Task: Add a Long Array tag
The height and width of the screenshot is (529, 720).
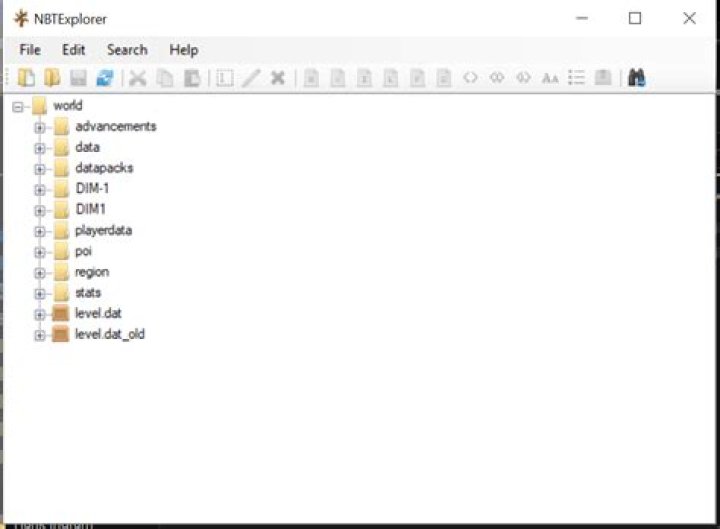Action: [523, 78]
